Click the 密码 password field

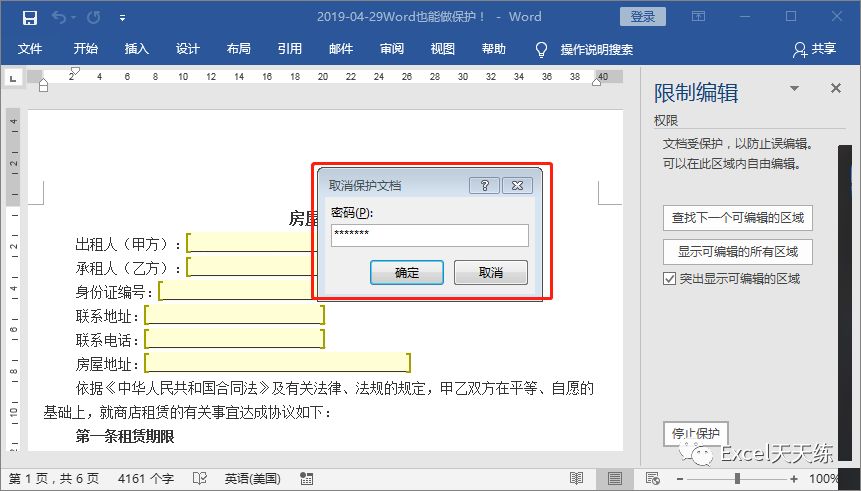coord(430,235)
